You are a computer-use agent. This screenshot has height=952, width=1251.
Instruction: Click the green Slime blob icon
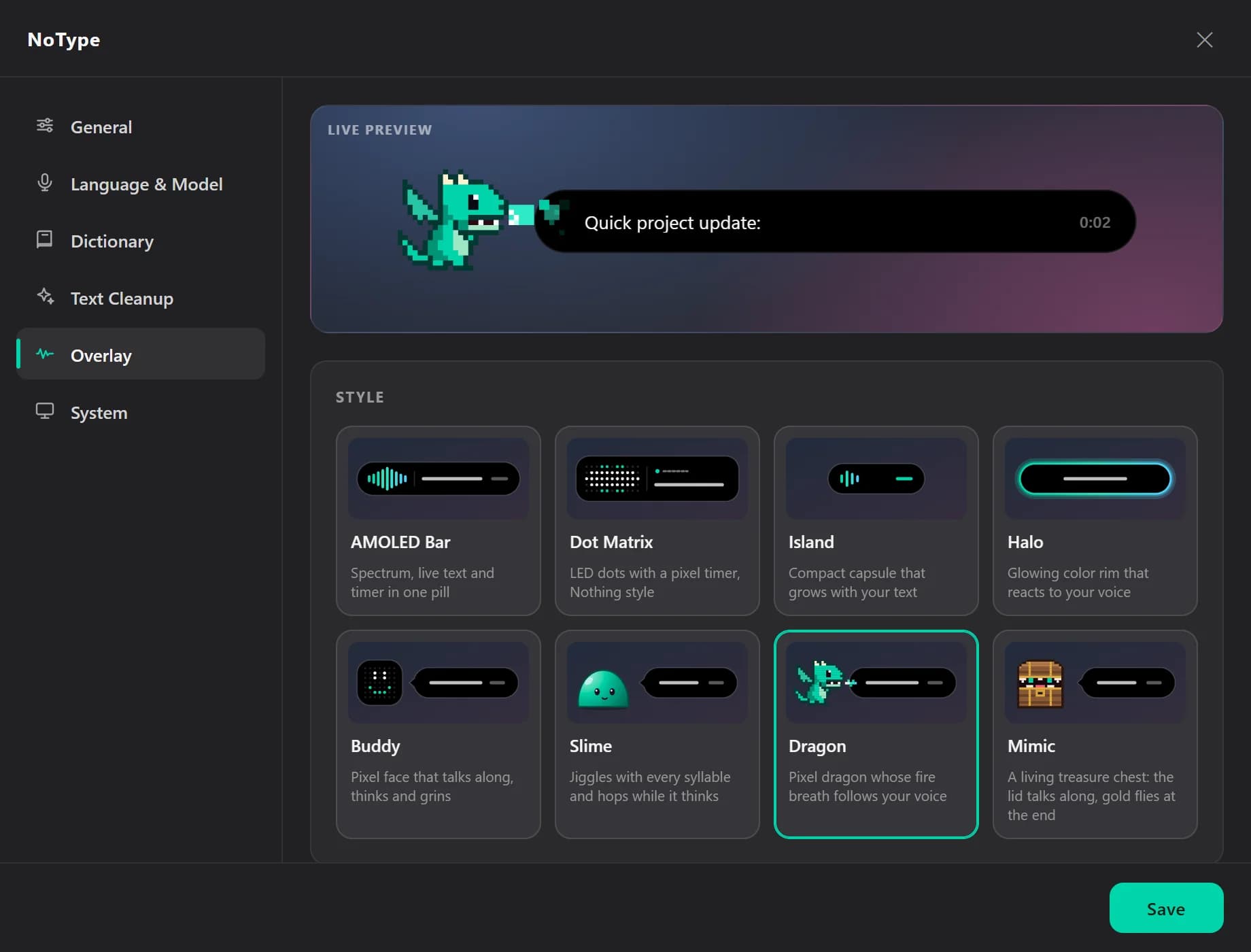tap(602, 689)
